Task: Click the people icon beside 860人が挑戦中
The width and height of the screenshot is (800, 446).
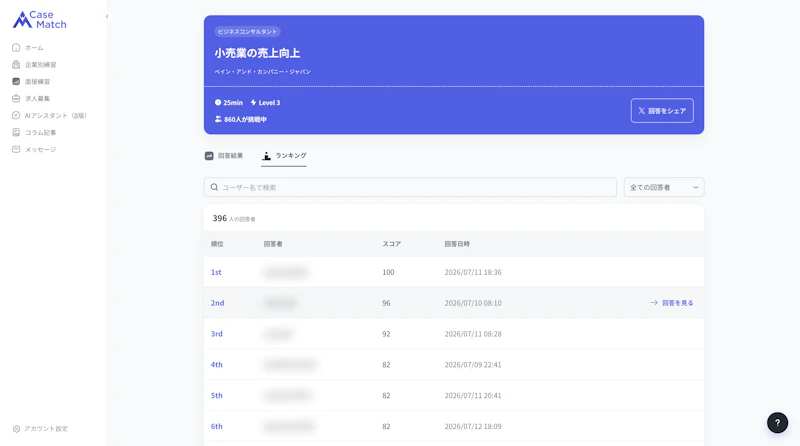Action: click(218, 119)
